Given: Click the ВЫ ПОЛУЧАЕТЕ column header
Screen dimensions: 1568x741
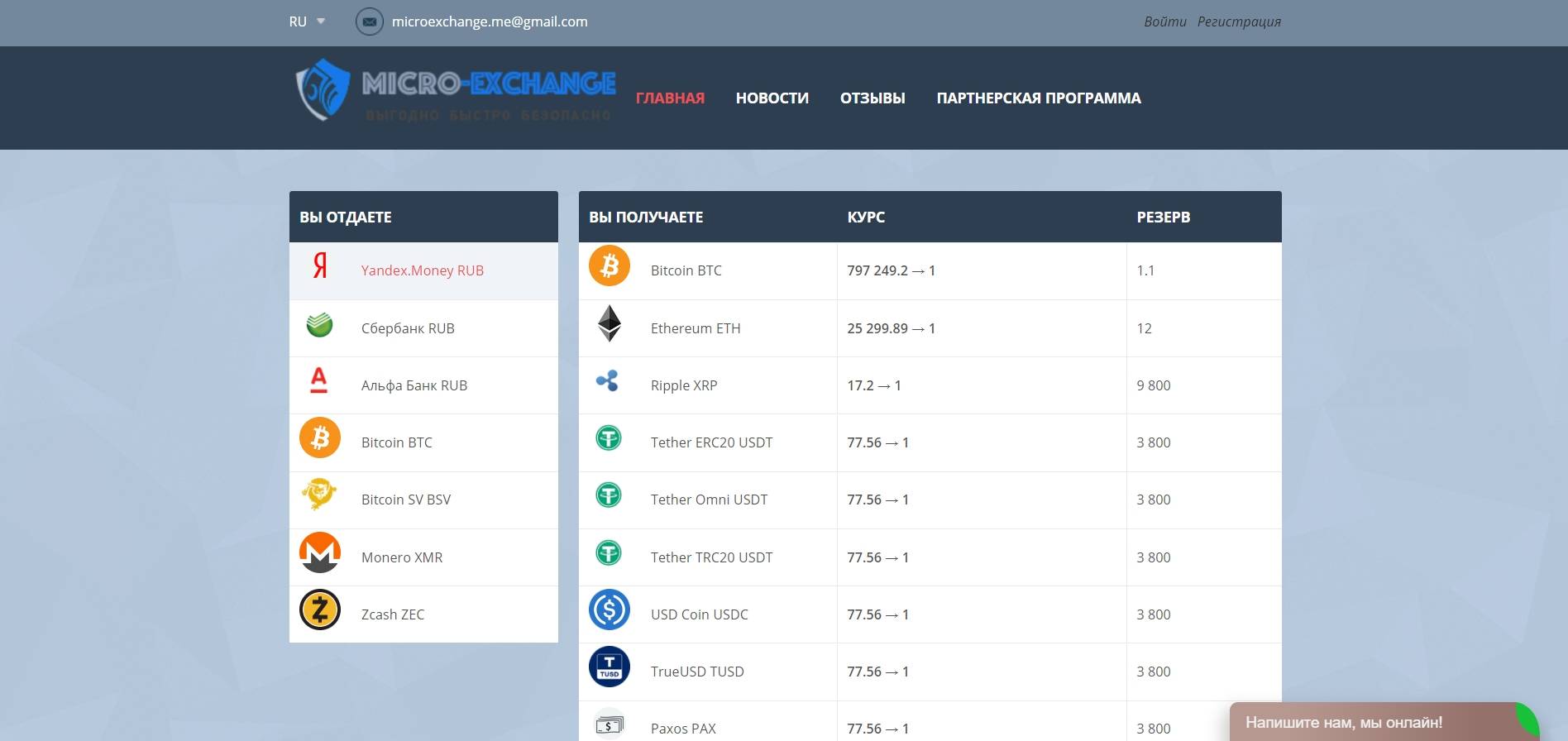Looking at the screenshot, I should (x=646, y=217).
